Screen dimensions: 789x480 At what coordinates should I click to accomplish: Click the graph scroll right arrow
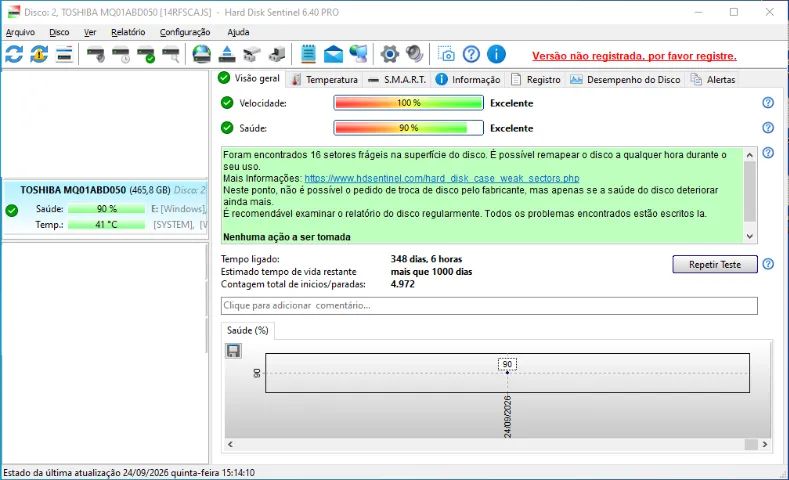(x=765, y=444)
